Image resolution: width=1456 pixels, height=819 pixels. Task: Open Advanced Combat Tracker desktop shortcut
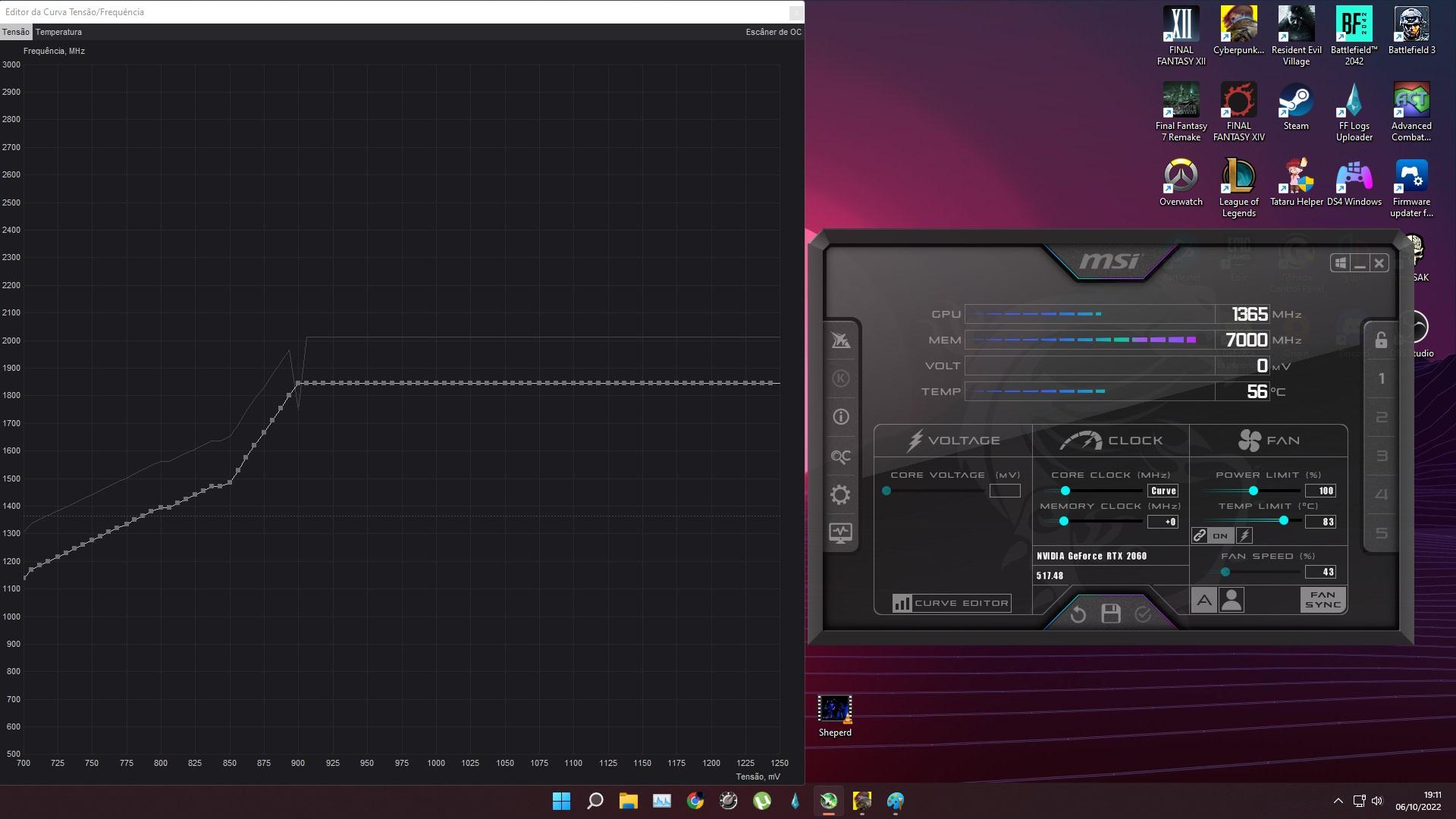point(1411,112)
